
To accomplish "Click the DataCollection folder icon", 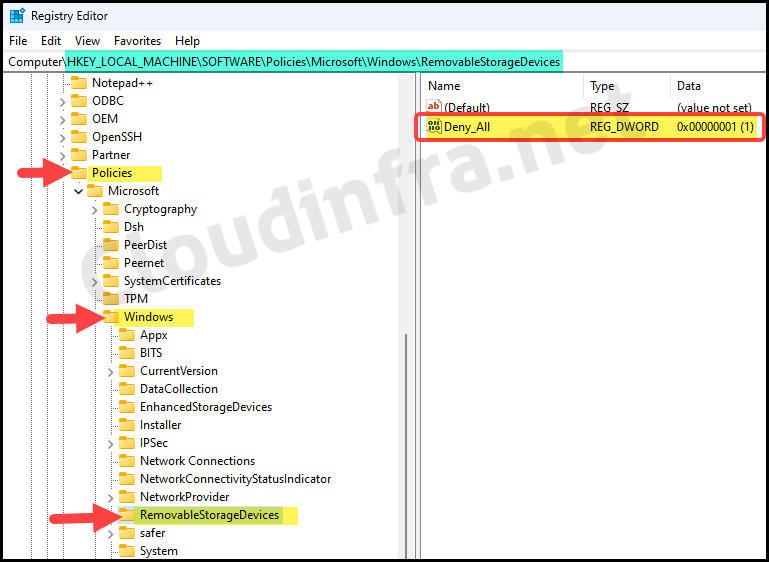I will pyautogui.click(x=127, y=389).
